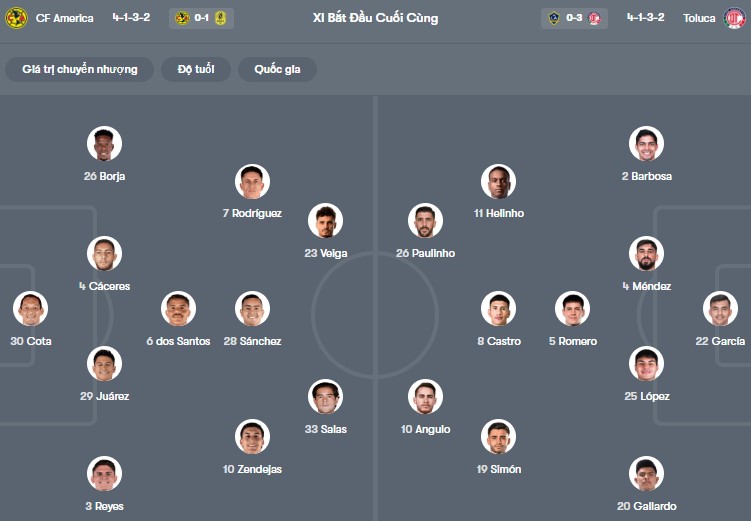751x521 pixels.
Task: Select the Giá trị chuyển nhượng filter
Action: tap(80, 69)
